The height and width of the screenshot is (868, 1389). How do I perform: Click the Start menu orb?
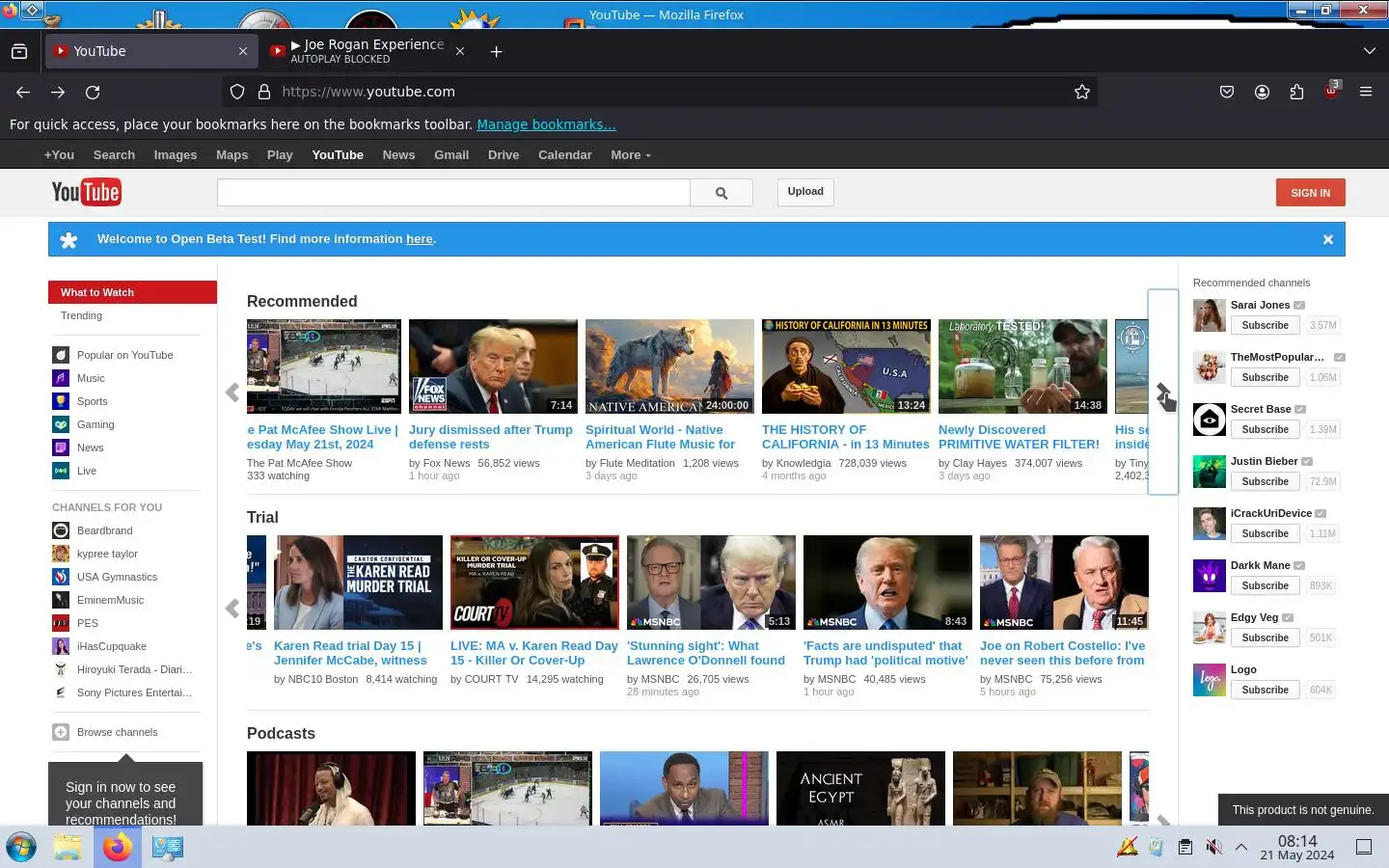(x=20, y=847)
